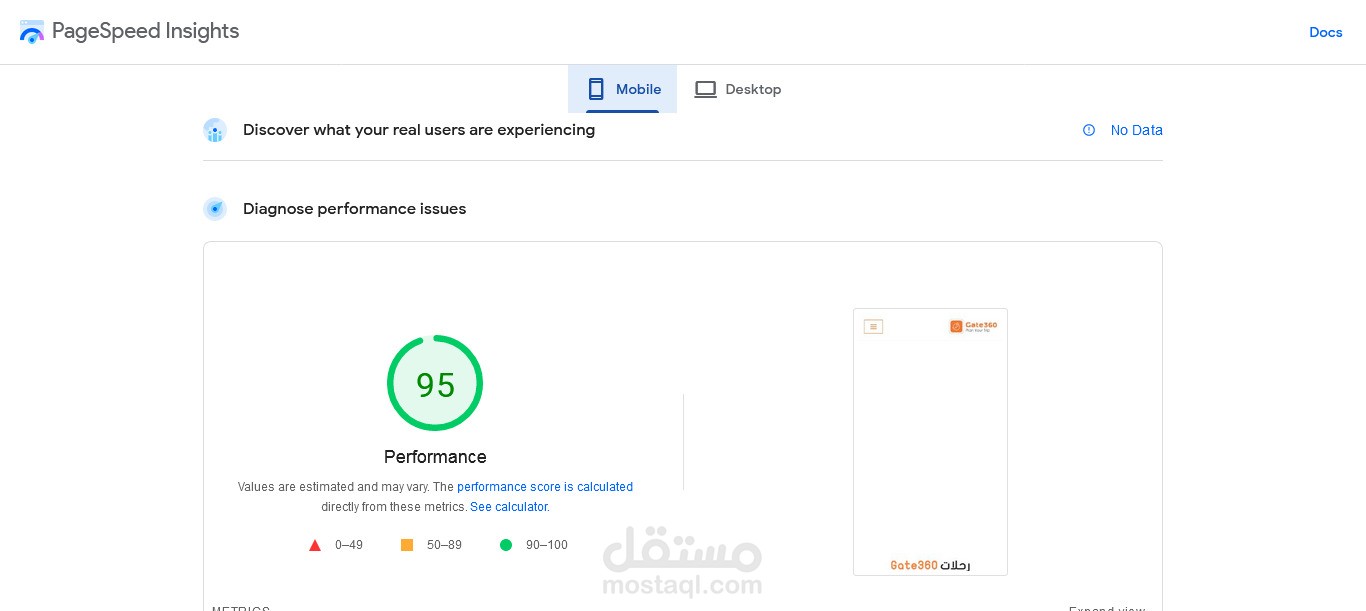Open the performance score is calculated link
This screenshot has width=1366, height=611.
coord(545,487)
